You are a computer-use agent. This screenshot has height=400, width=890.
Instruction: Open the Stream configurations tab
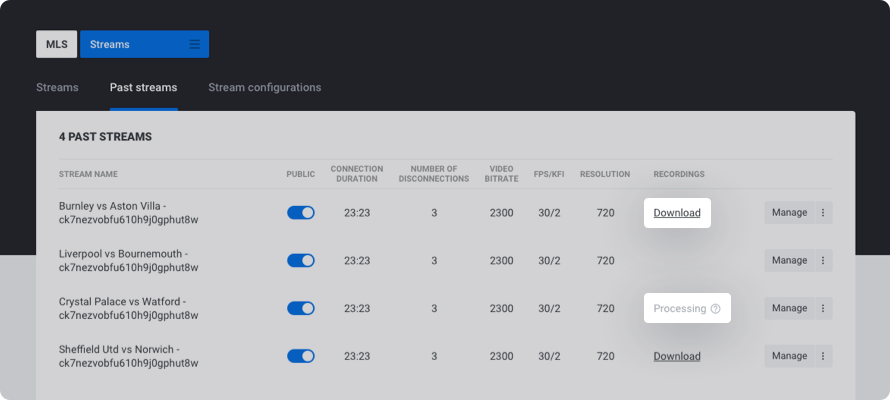point(264,87)
